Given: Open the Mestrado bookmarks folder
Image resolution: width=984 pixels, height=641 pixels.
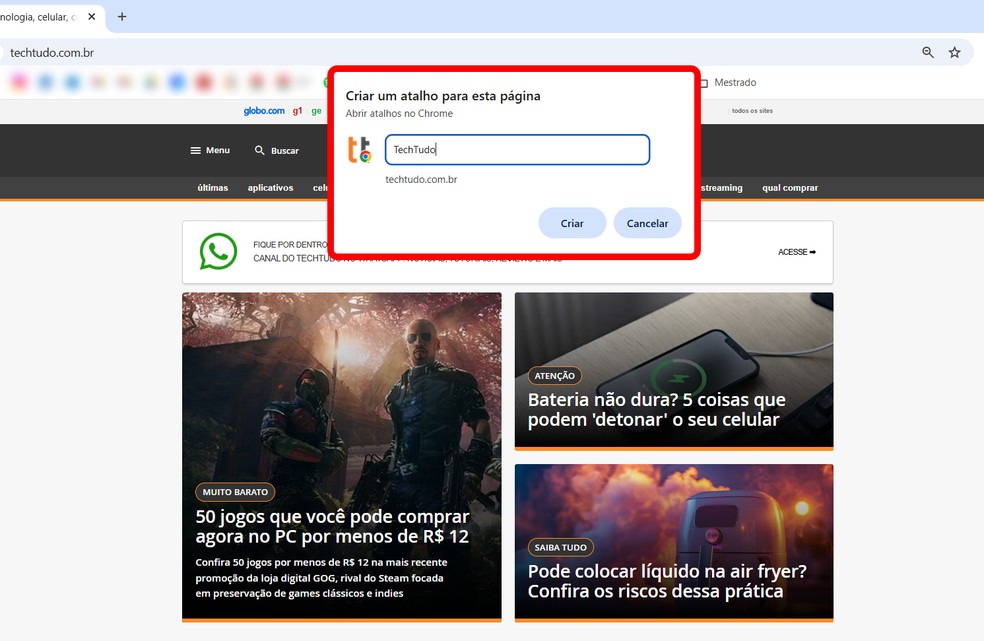Looking at the screenshot, I should pos(728,82).
